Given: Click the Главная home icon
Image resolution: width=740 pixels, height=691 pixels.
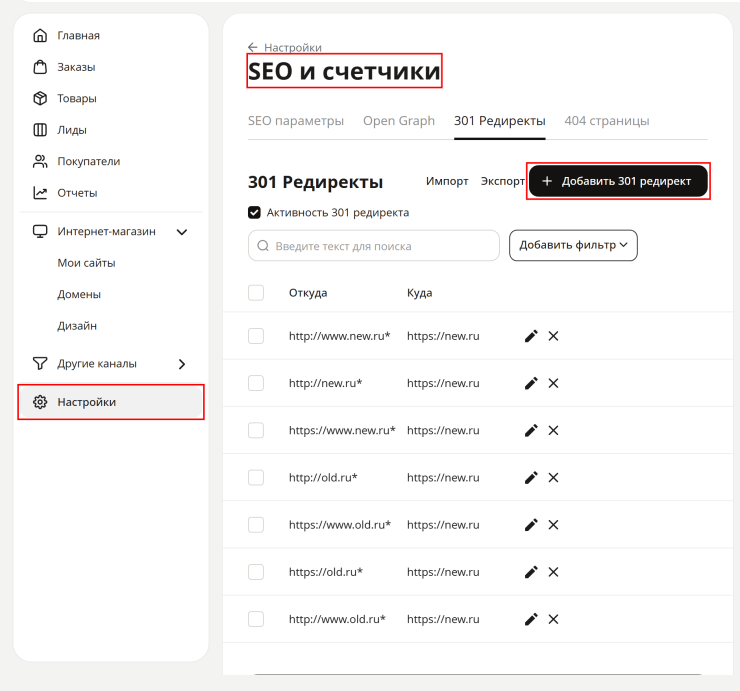Looking at the screenshot, I should [40, 35].
